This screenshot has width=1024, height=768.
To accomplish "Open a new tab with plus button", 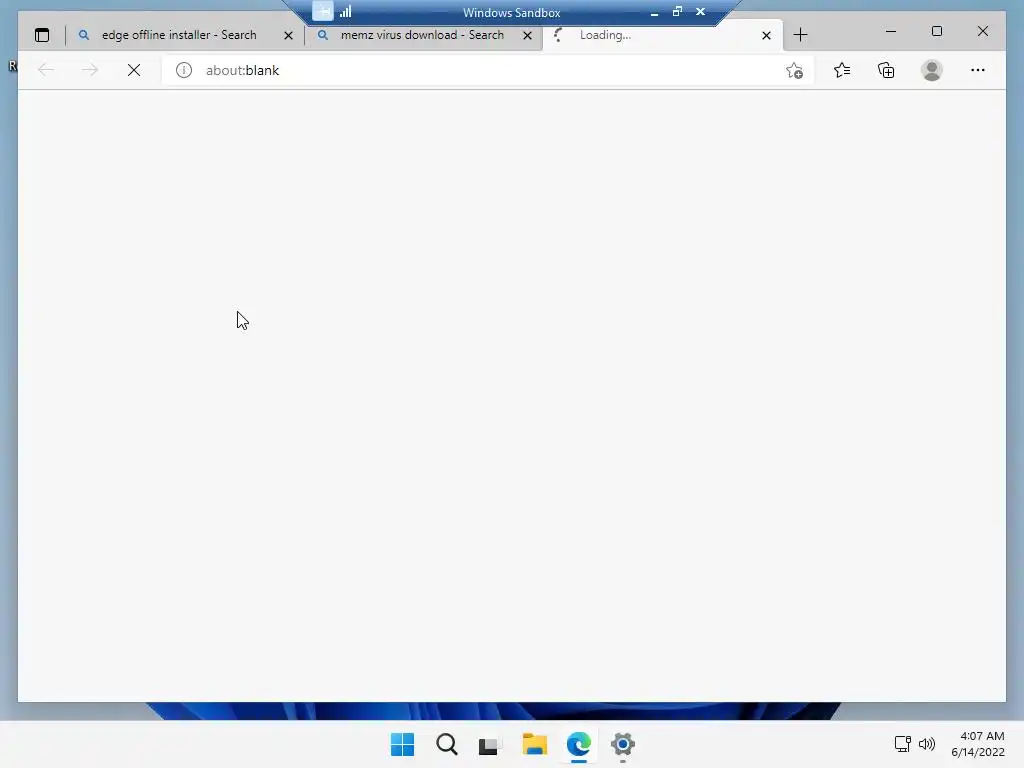I will (x=800, y=35).
